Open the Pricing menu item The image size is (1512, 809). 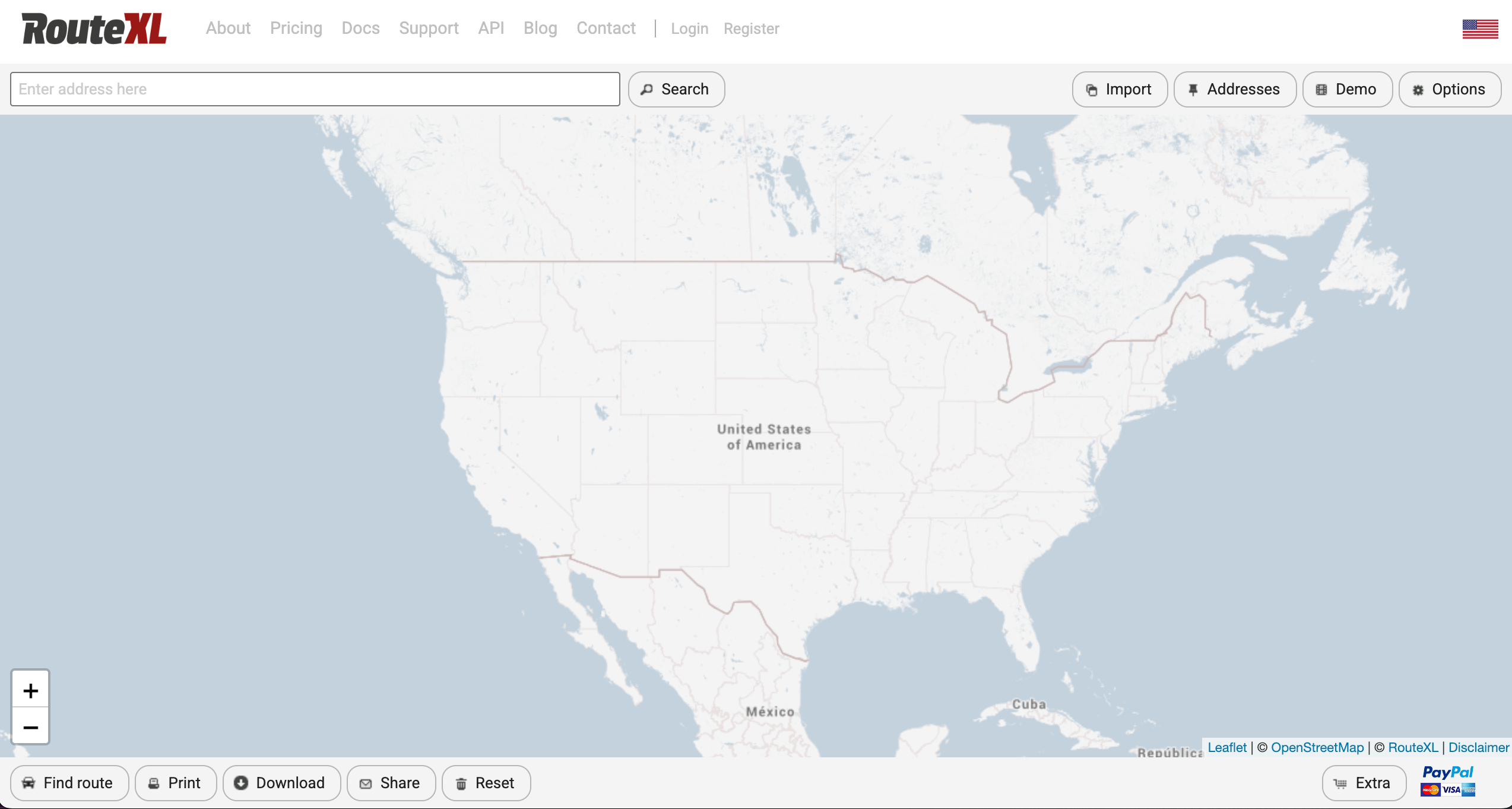[x=296, y=29]
